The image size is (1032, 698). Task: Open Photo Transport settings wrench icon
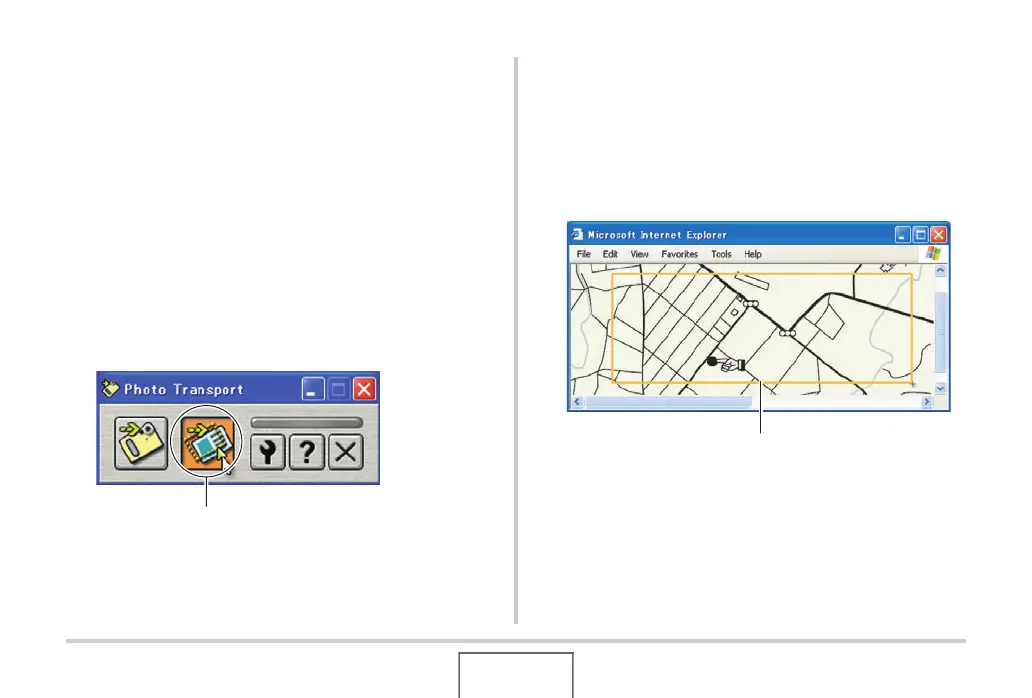[267, 452]
